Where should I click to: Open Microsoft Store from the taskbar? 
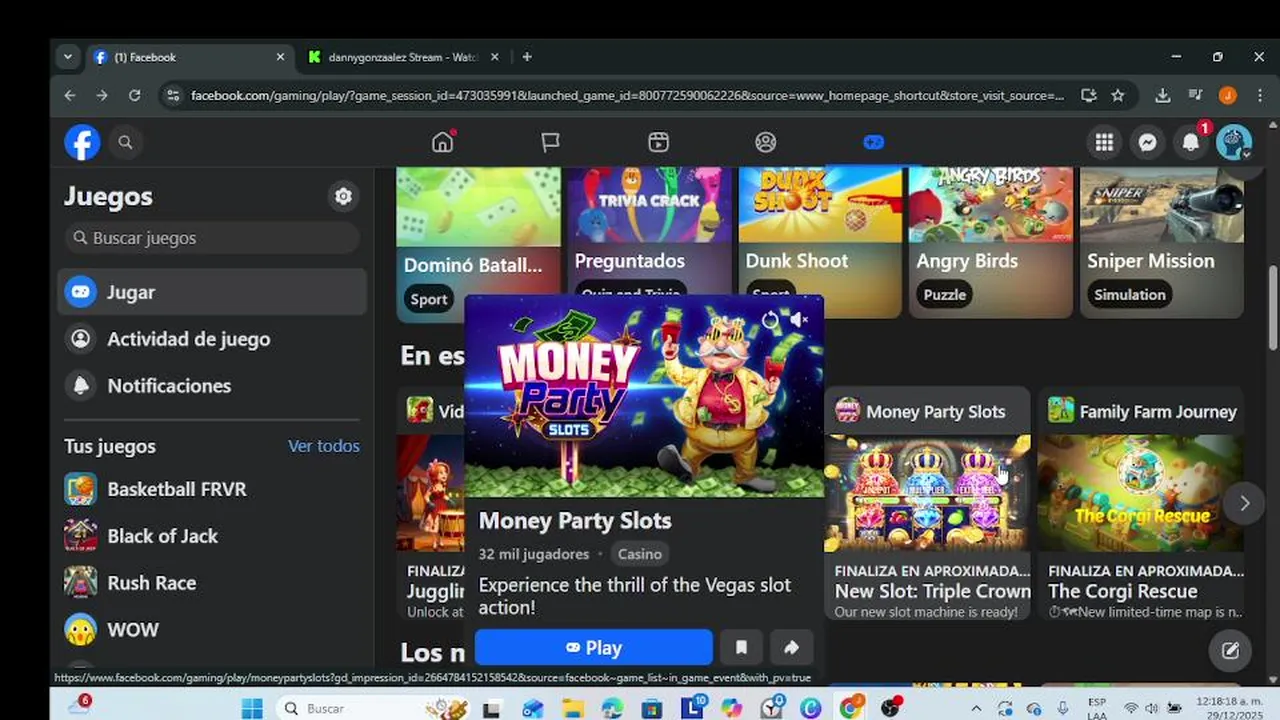pos(651,708)
